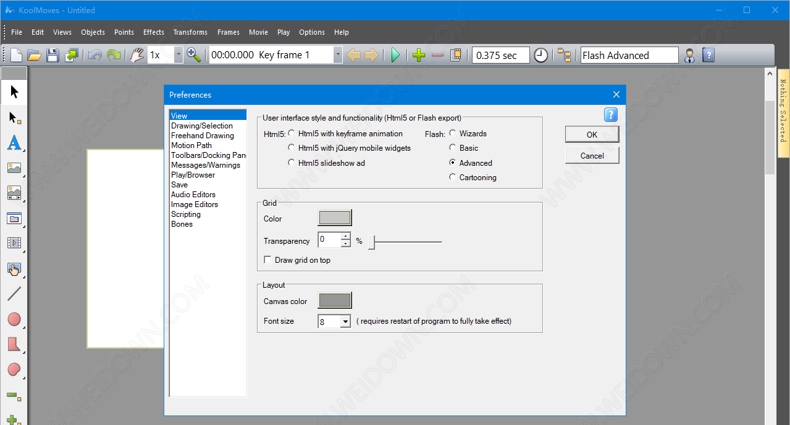The width and height of the screenshot is (790, 425).
Task: Select the line drawing tool
Action: (14, 294)
